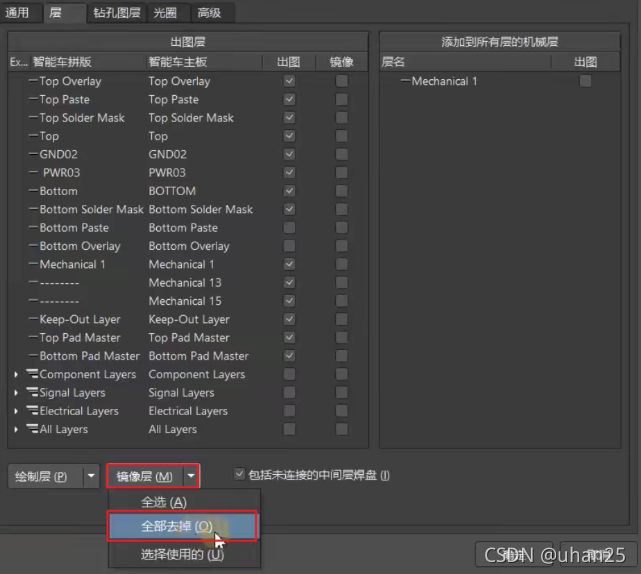Click the 层名 column header
The height and width of the screenshot is (574, 641).
[x=466, y=62]
